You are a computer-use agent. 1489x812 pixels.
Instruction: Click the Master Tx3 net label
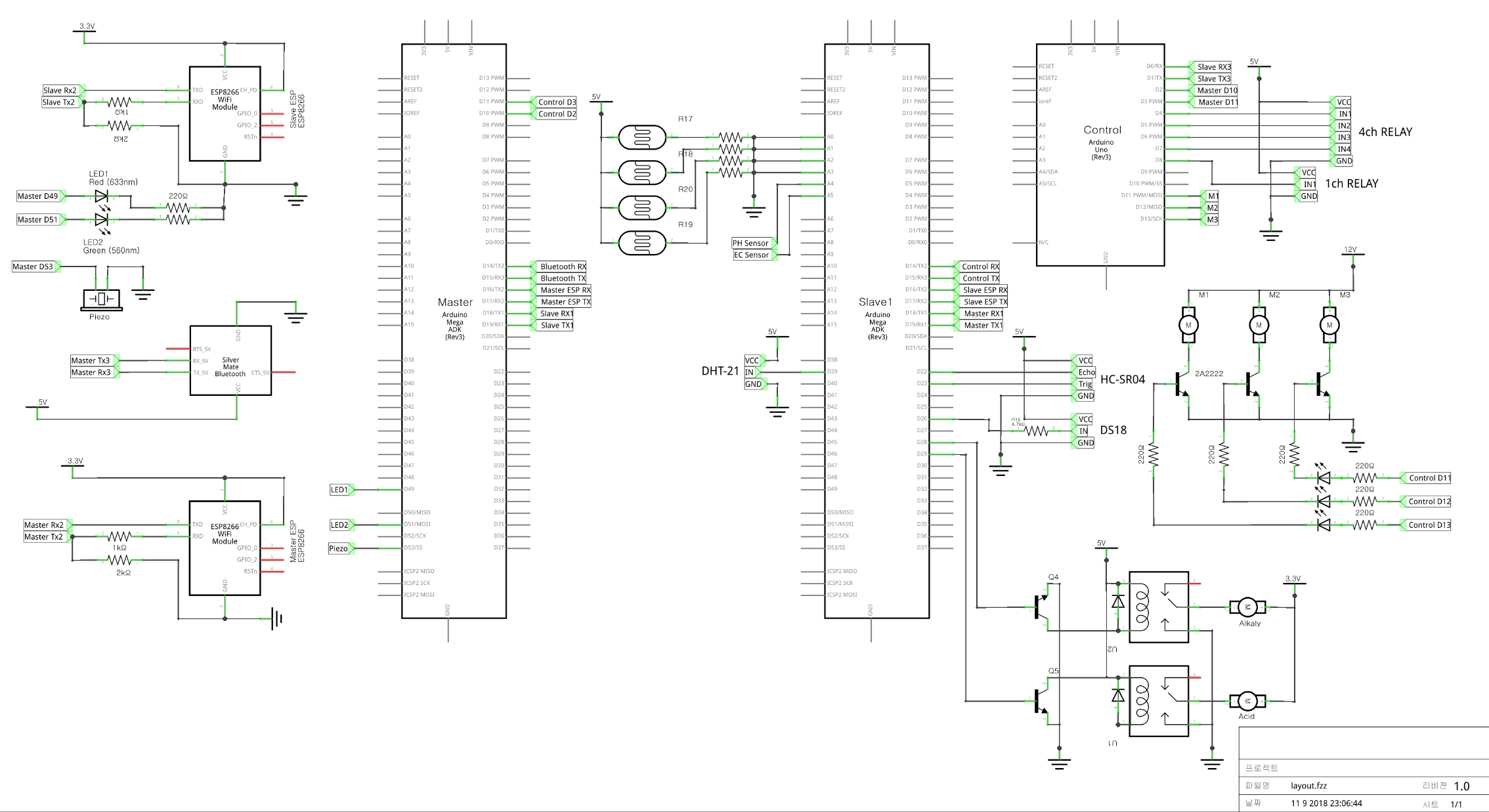pyautogui.click(x=95, y=360)
